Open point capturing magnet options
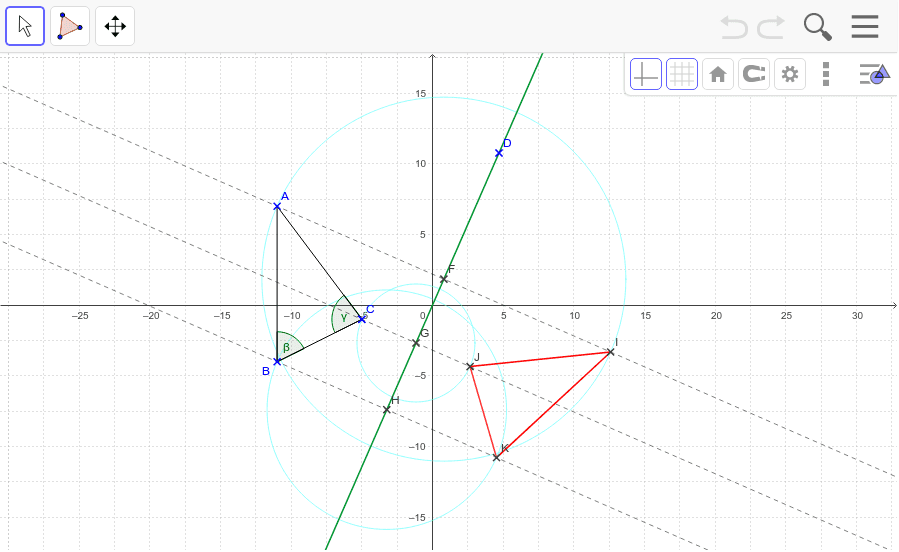This screenshot has height=552, width=899. click(754, 74)
